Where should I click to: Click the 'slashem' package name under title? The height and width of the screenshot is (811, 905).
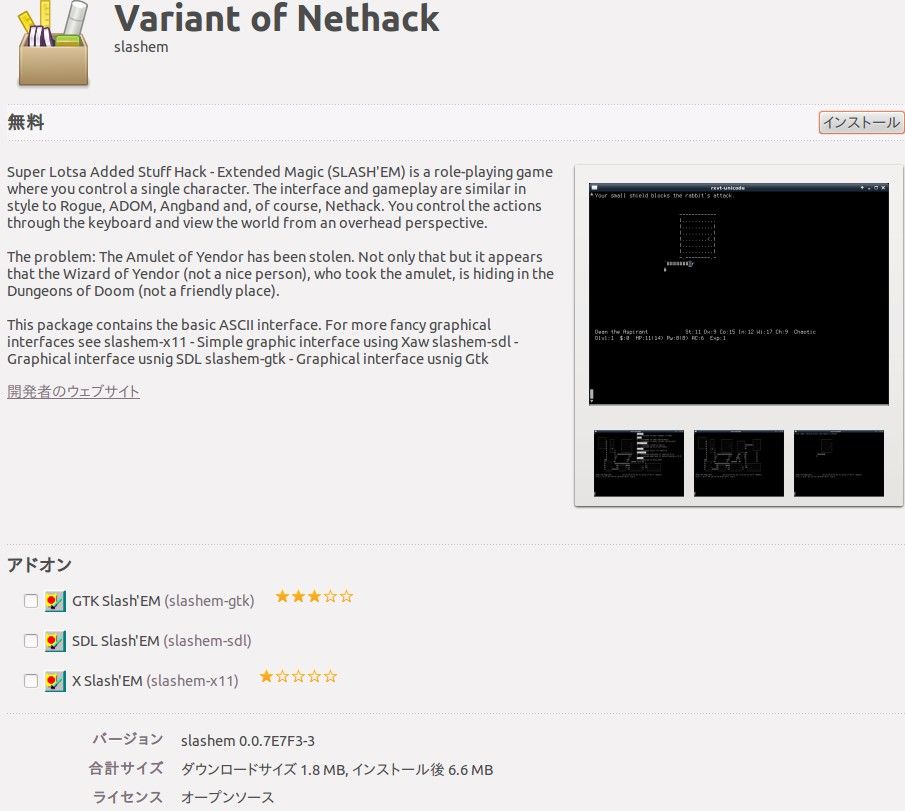141,47
